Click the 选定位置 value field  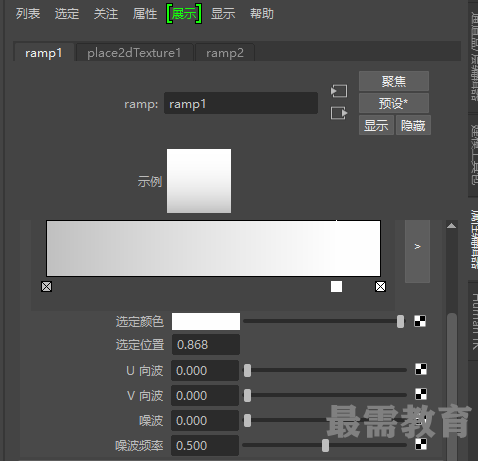tap(206, 345)
